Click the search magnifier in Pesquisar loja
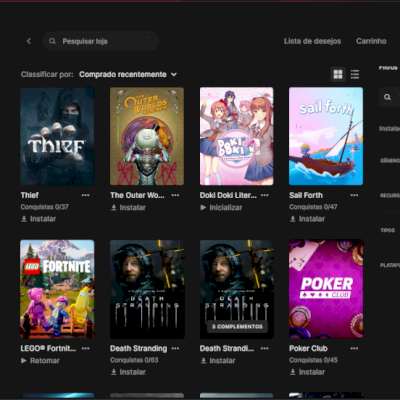Viewport: 400px width, 400px height. click(52, 41)
